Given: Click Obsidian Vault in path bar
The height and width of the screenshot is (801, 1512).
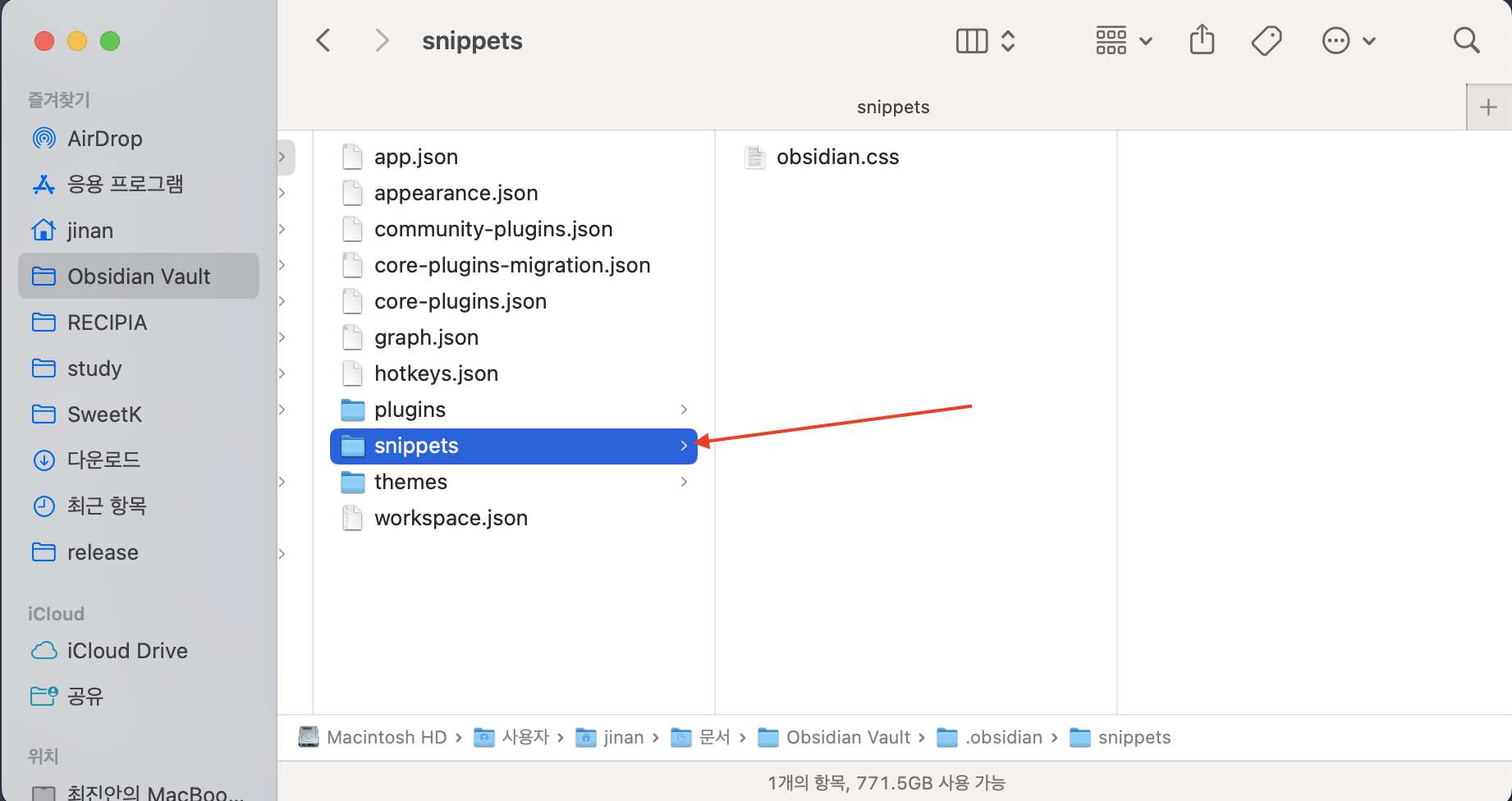Looking at the screenshot, I should tap(834, 737).
